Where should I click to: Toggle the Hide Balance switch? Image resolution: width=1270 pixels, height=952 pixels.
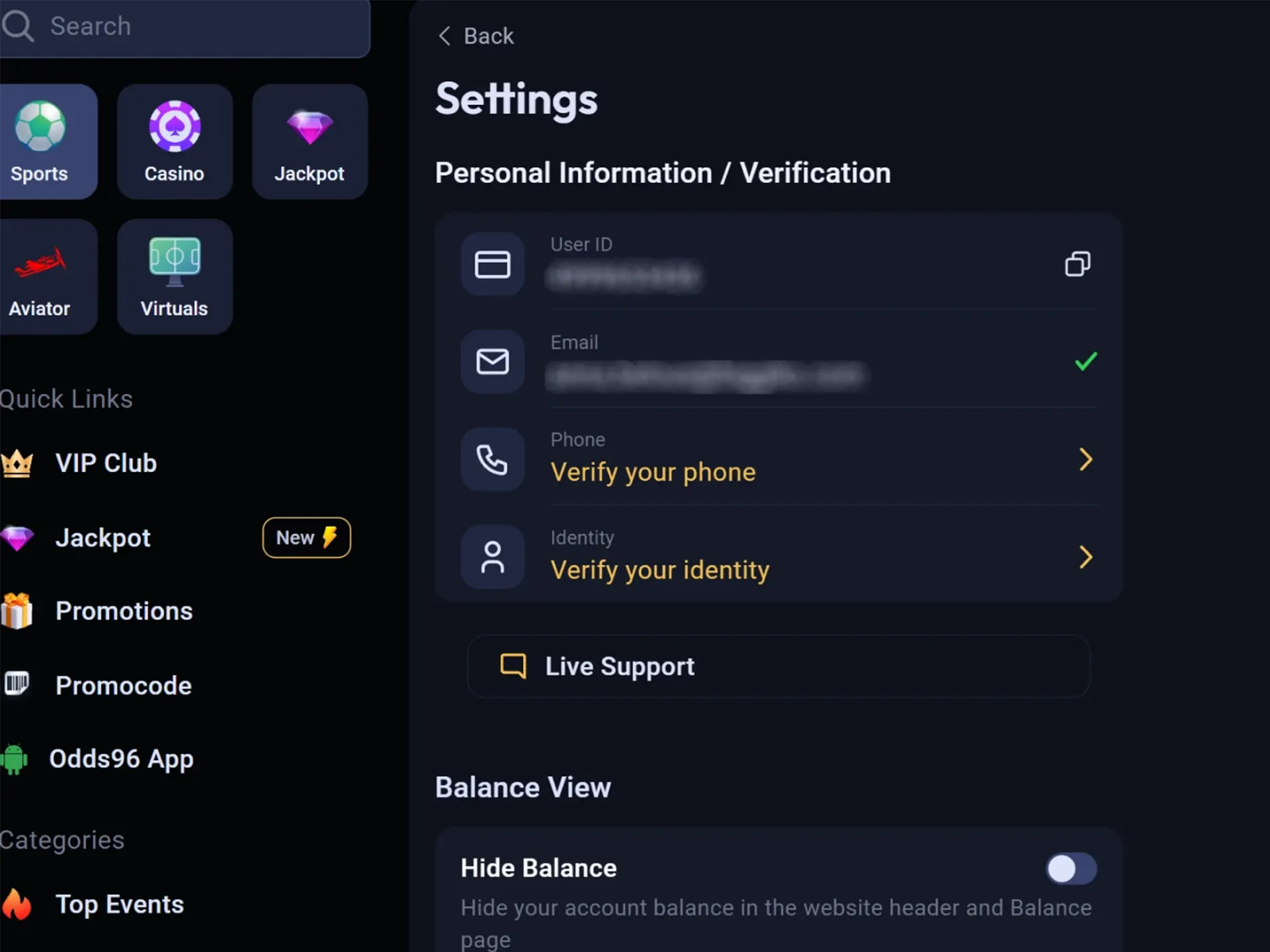(x=1069, y=868)
